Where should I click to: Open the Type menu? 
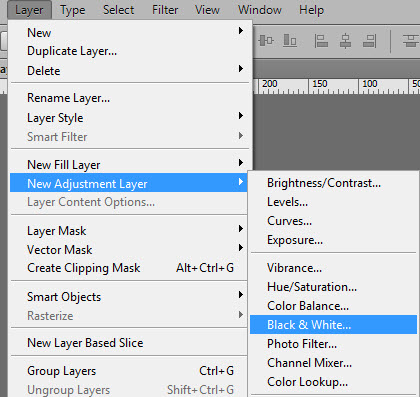[x=72, y=10]
